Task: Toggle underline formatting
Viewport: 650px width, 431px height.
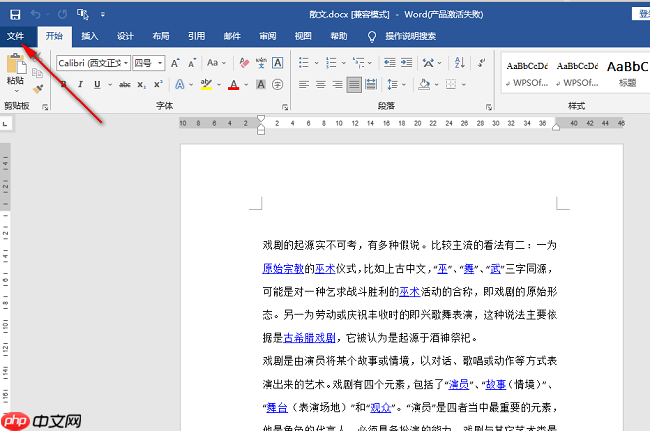Action: point(97,85)
